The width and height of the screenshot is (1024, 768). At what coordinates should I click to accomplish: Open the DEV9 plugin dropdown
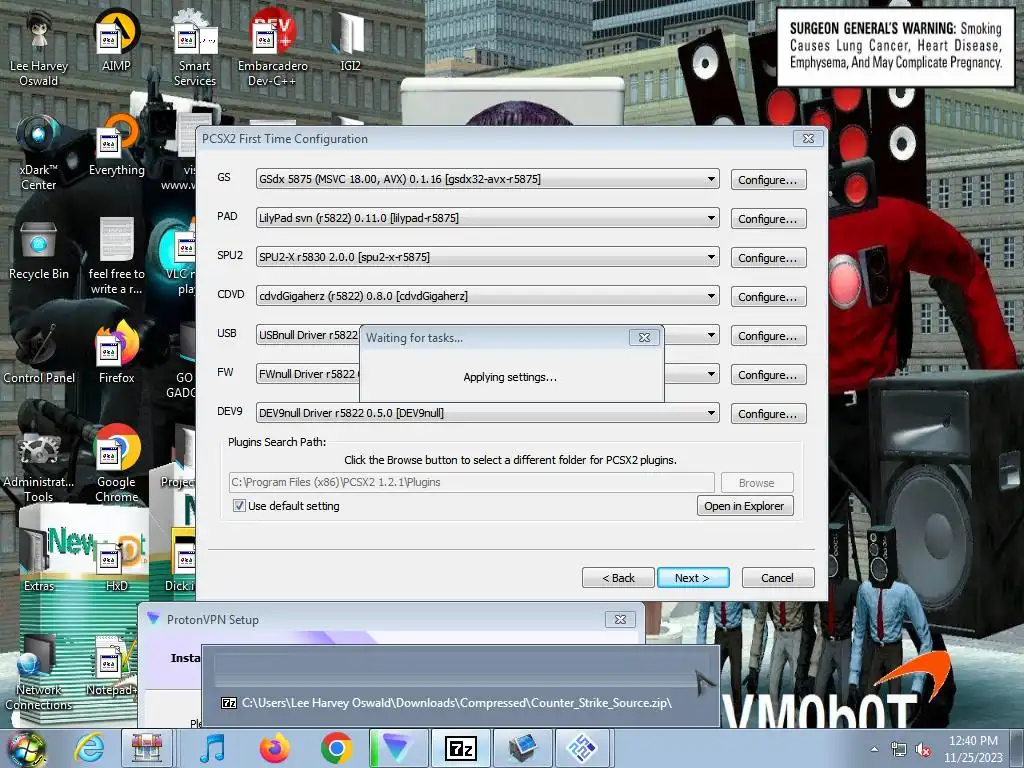(487, 413)
